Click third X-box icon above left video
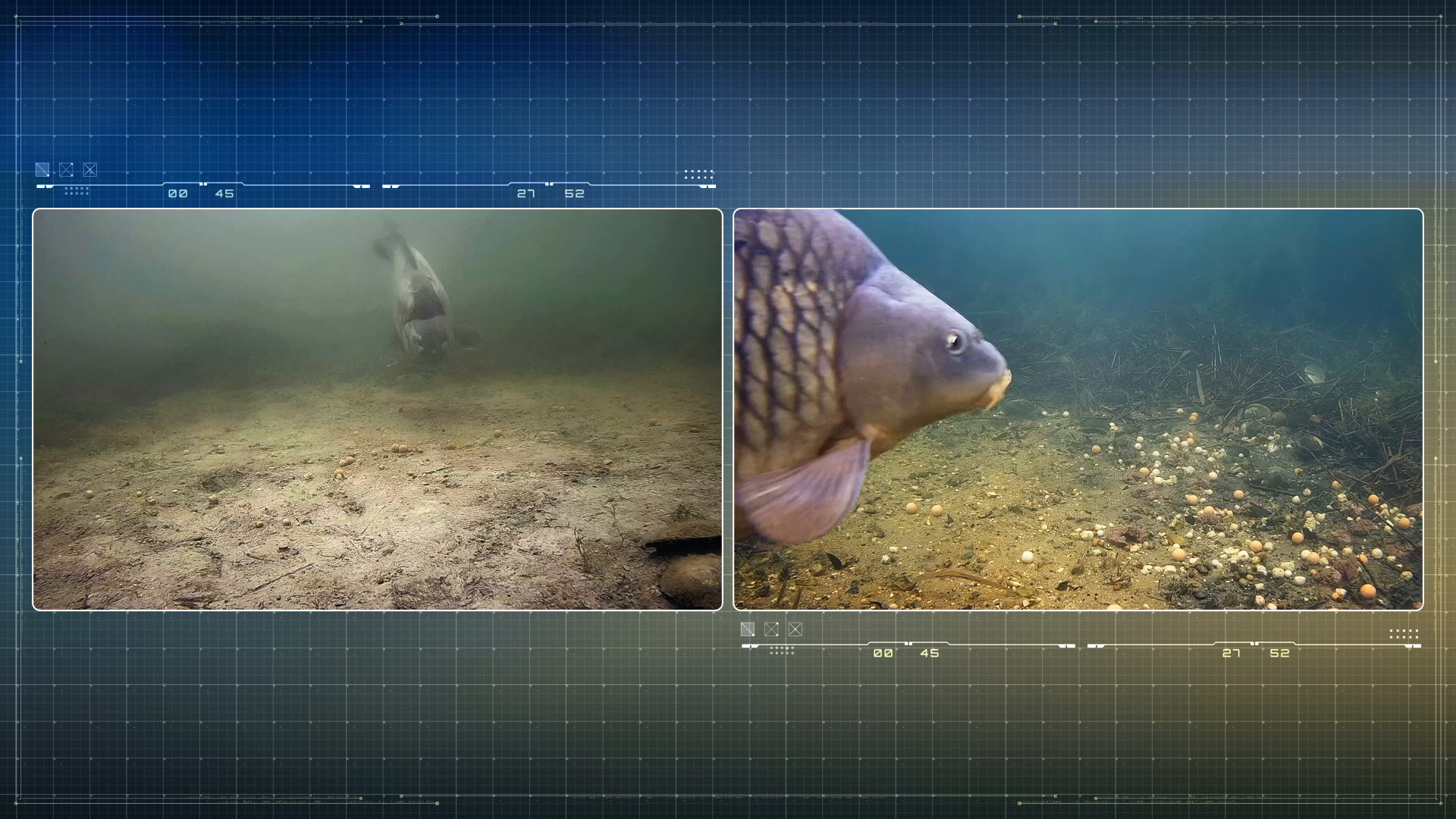1456x819 pixels. coord(89,170)
